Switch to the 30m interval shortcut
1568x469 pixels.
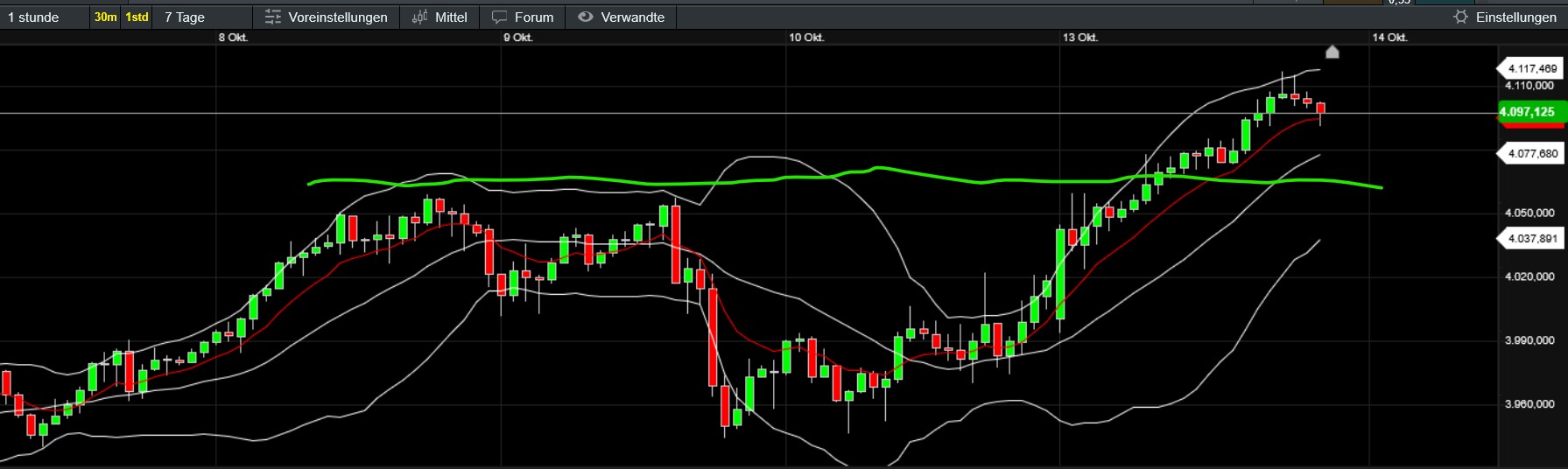coord(106,17)
